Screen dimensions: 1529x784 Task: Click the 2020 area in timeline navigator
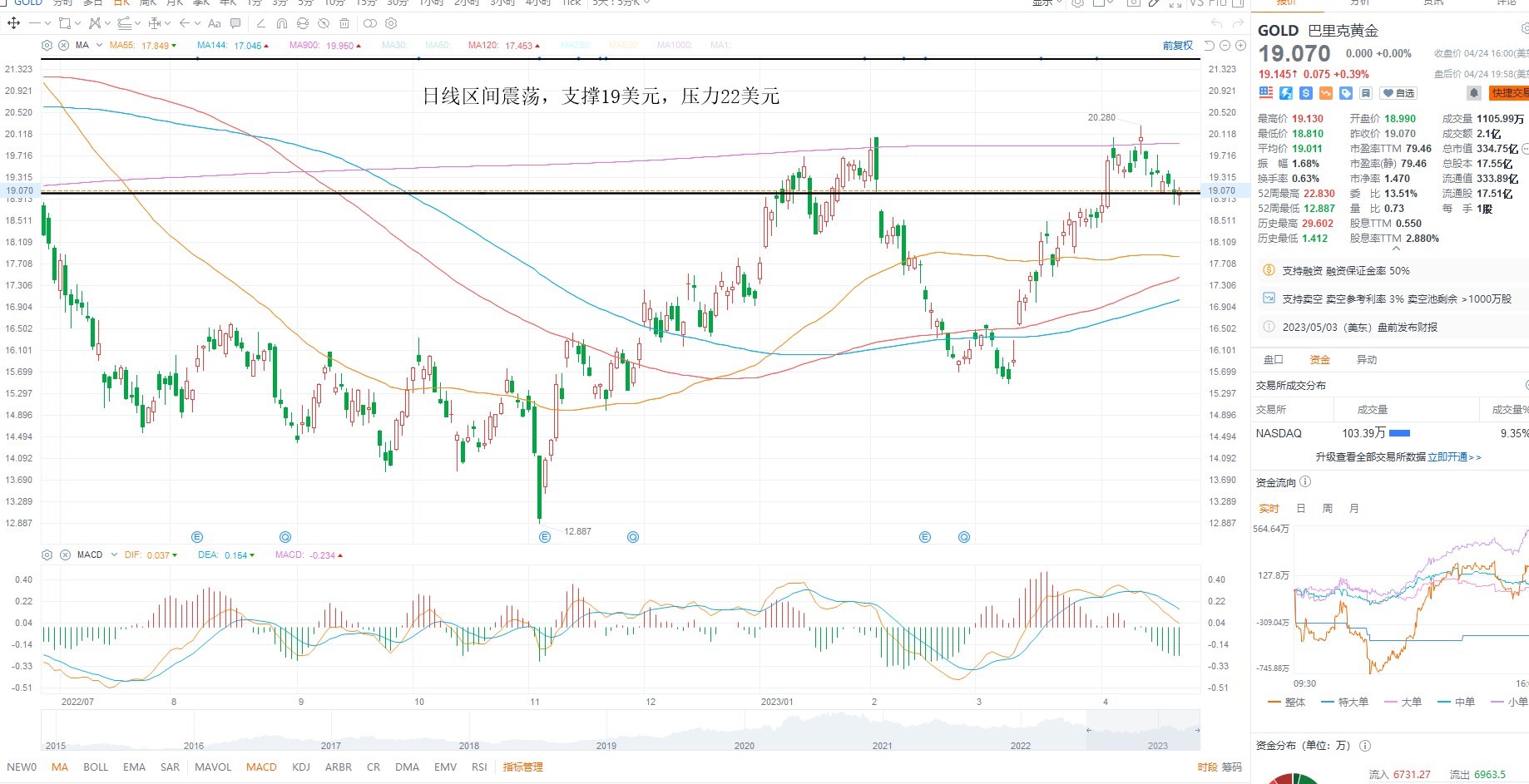coord(745,745)
